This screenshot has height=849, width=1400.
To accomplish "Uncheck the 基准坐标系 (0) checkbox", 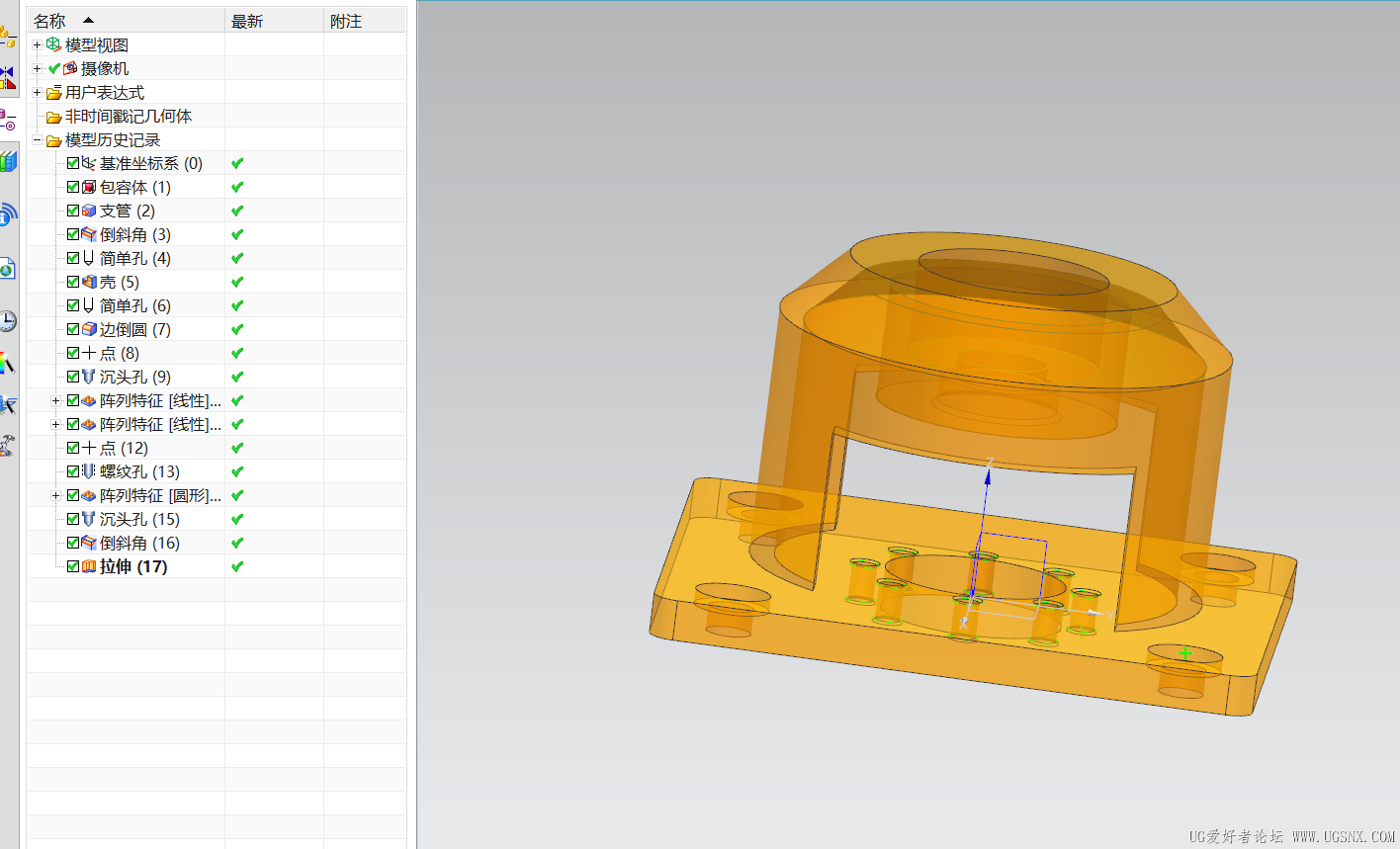I will tap(73, 163).
